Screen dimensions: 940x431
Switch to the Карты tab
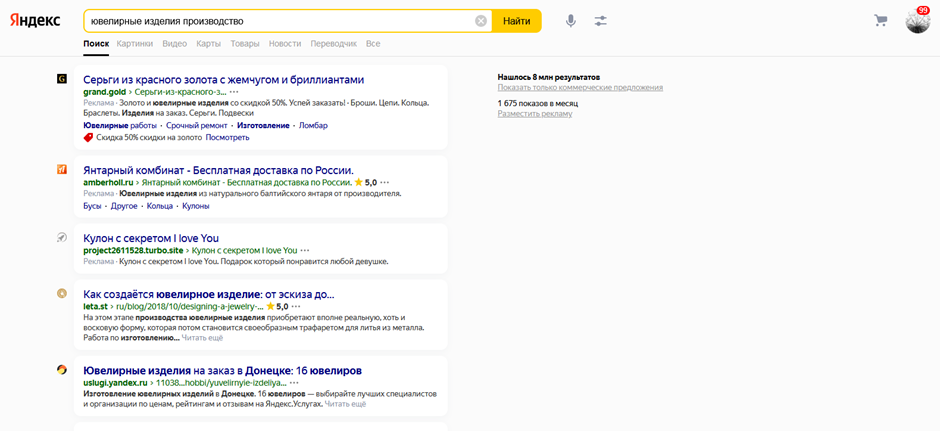click(x=209, y=44)
